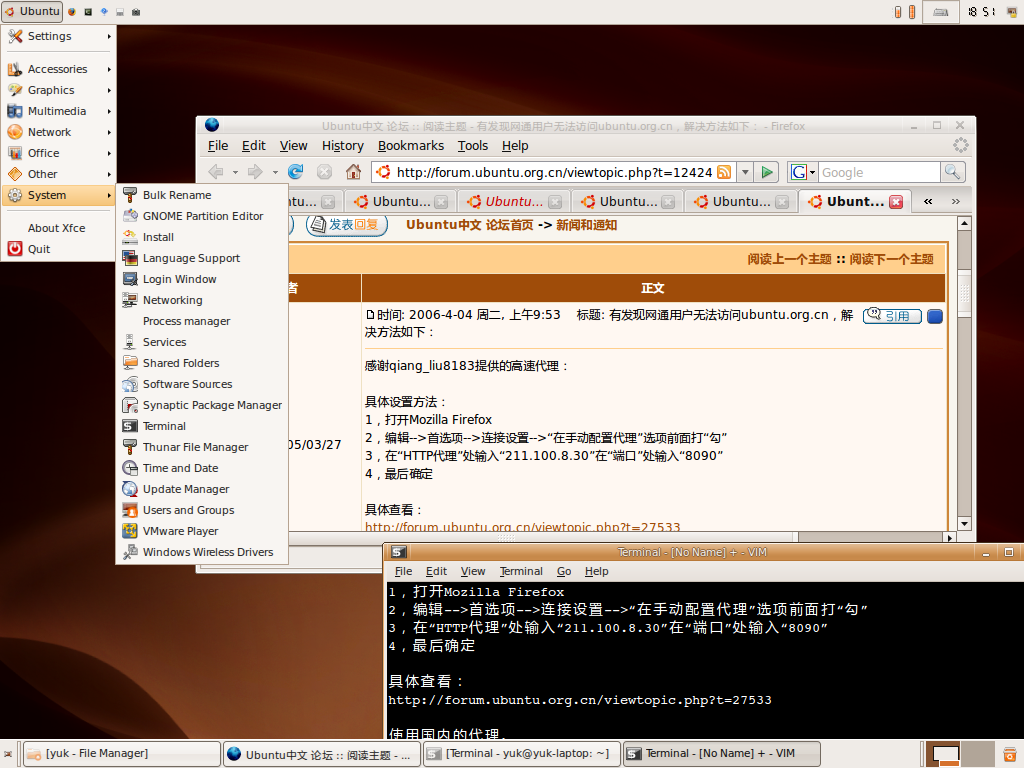Open Firefox Tools menu
Screen dimensions: 1024x768
pyautogui.click(x=473, y=146)
